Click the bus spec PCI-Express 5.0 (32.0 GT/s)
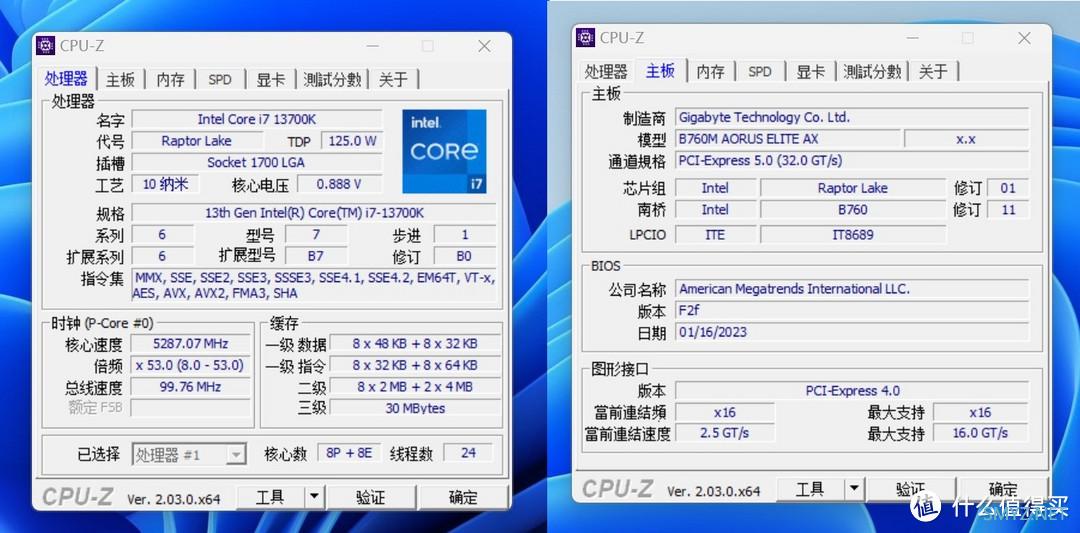The image size is (1080, 533). point(852,161)
